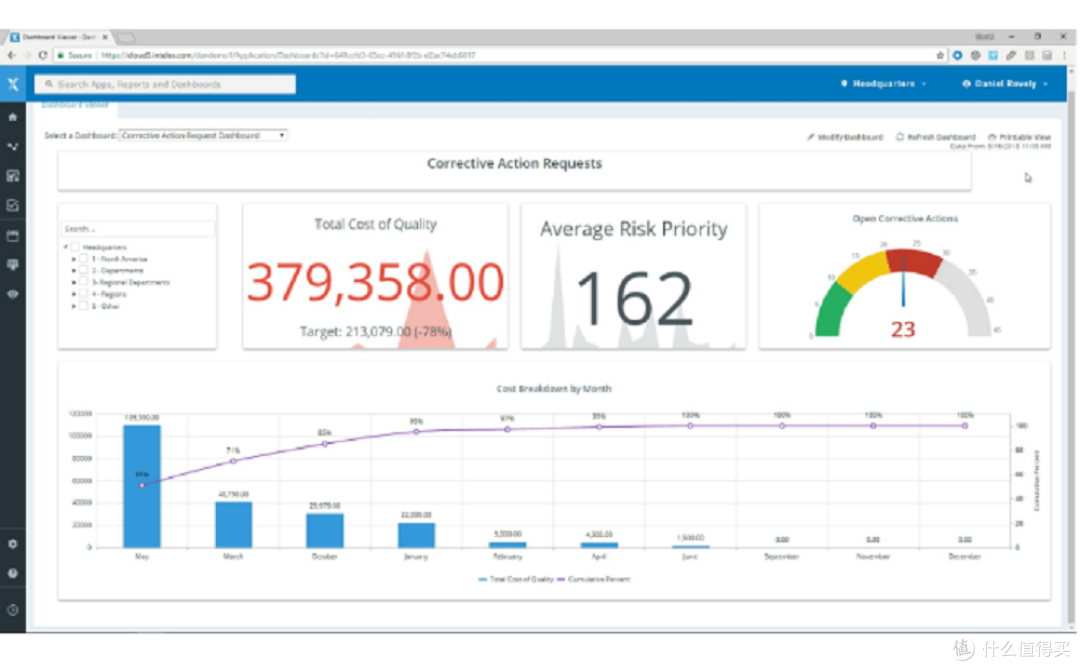Go back with browser back arrow
Viewport: 1080px width, 671px height.
click(11, 55)
